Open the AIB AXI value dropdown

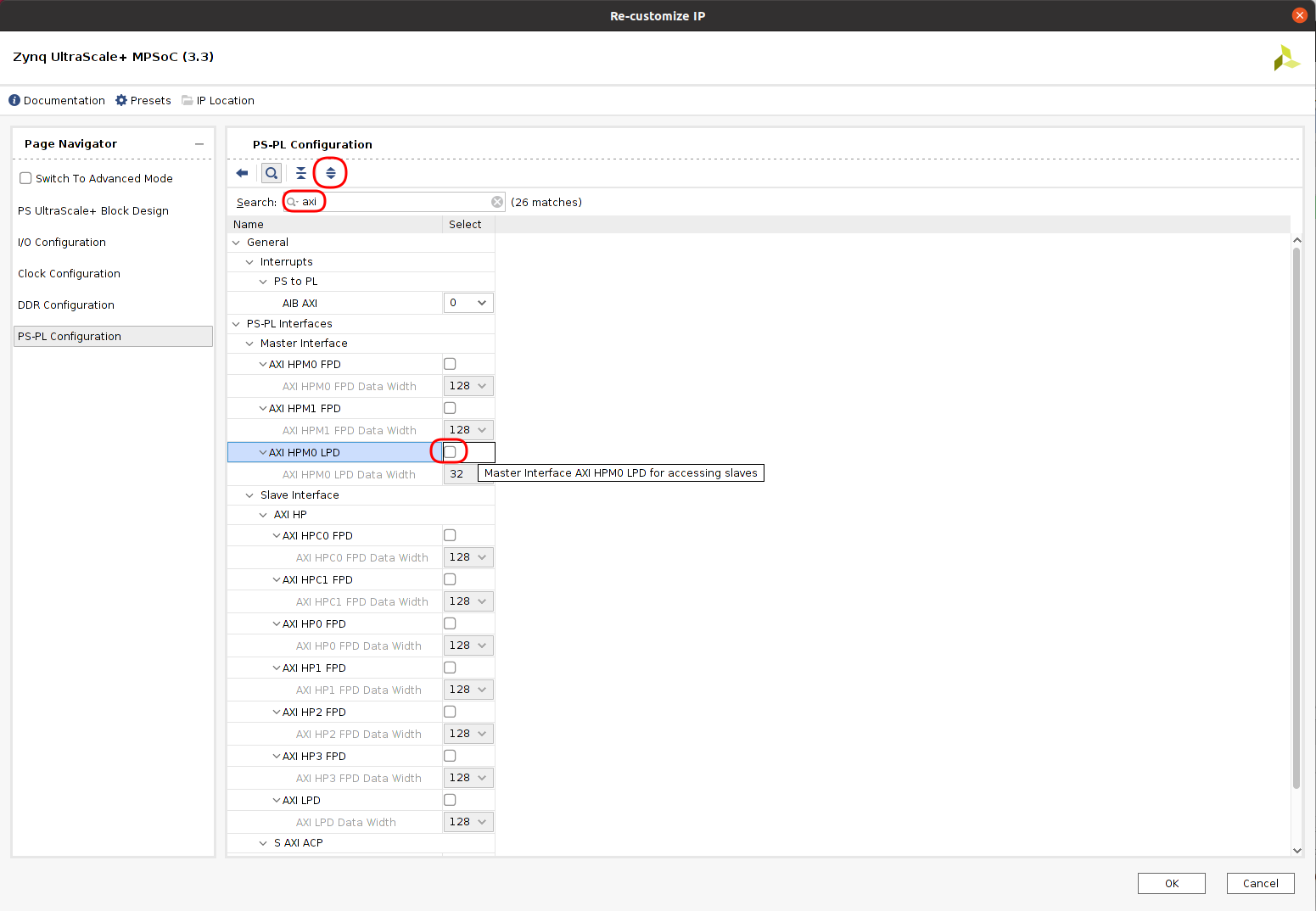(468, 303)
